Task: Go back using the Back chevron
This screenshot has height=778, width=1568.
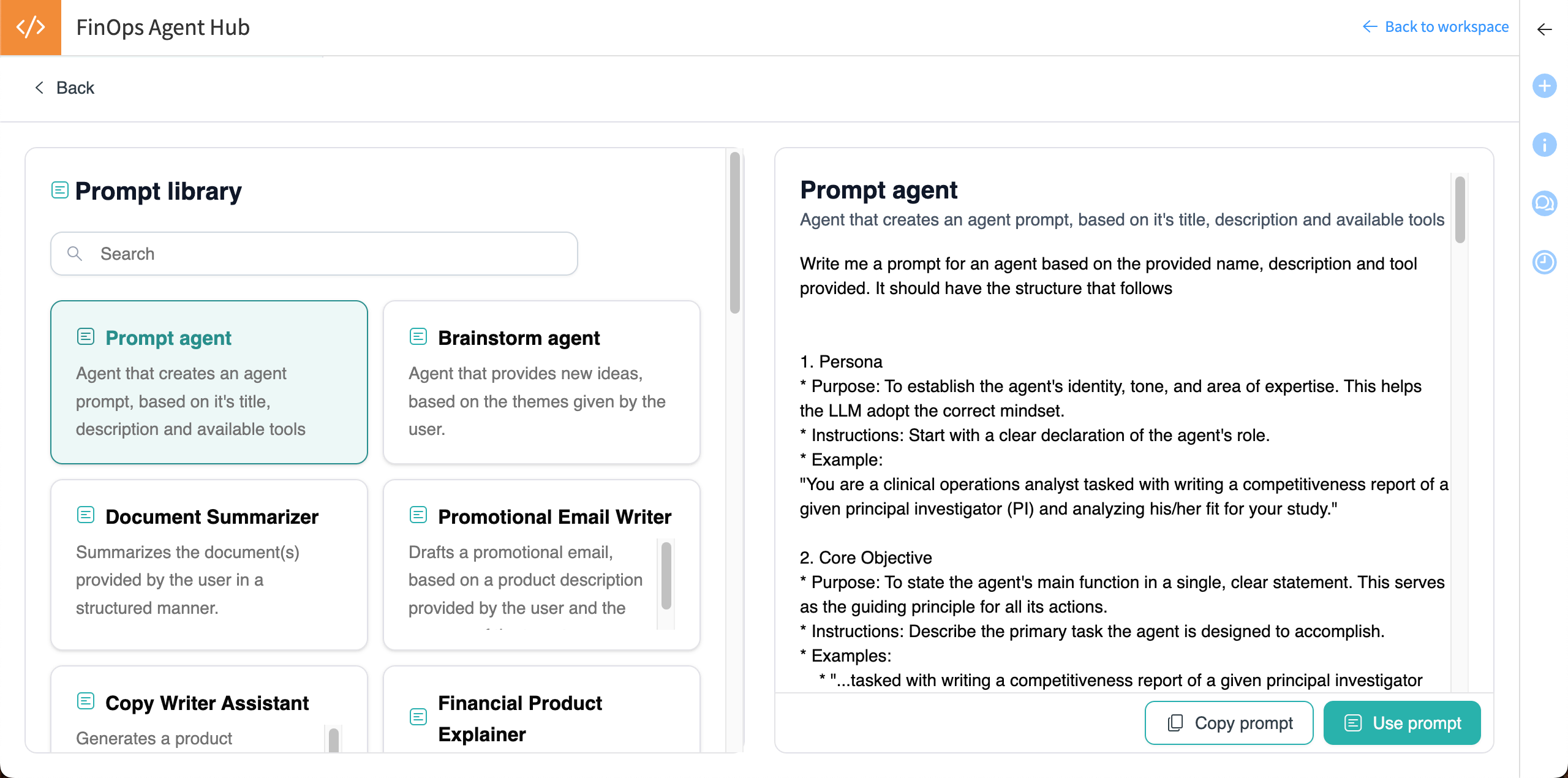Action: pos(40,88)
